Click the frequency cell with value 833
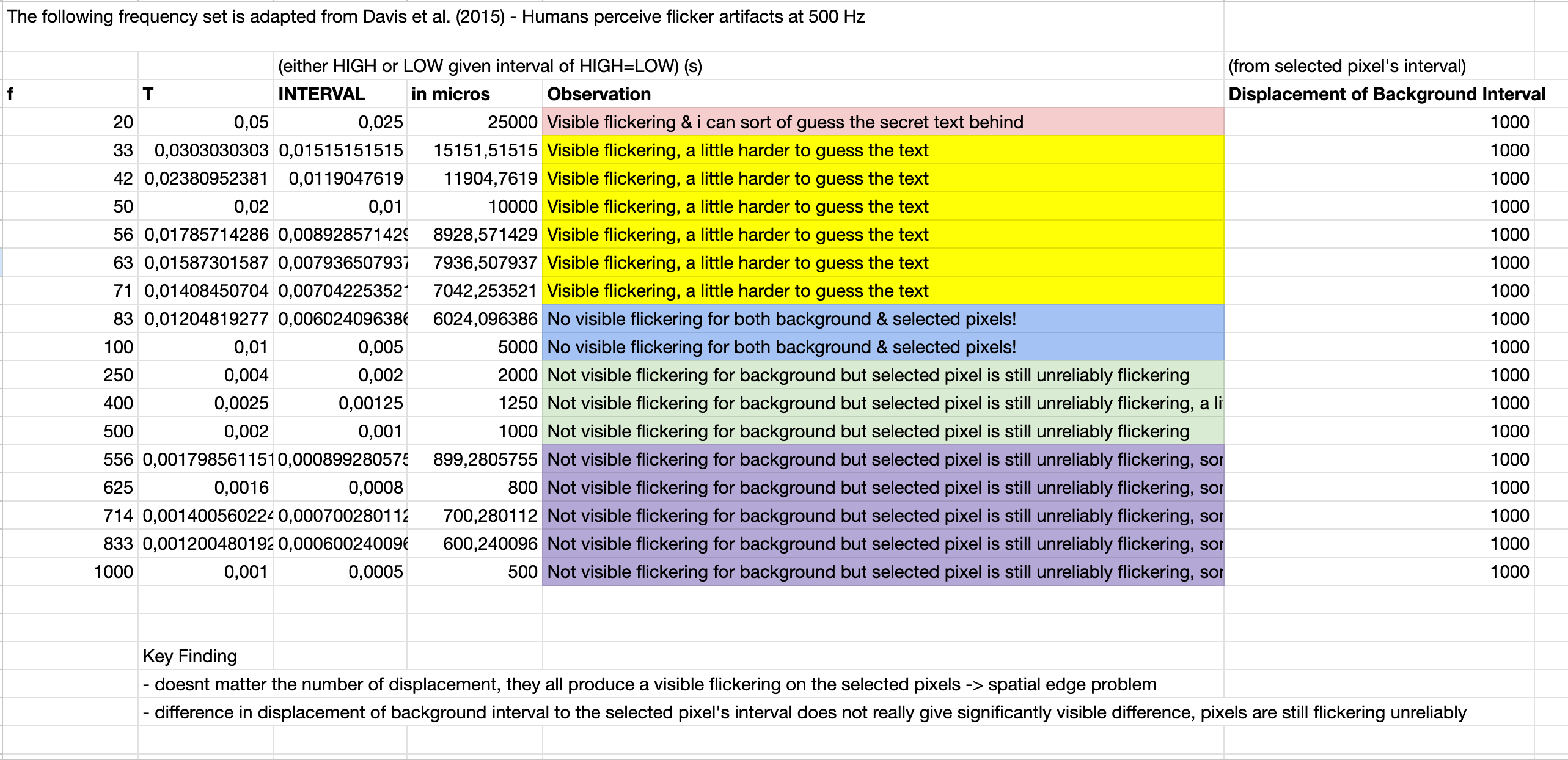1568x760 pixels. coord(70,543)
